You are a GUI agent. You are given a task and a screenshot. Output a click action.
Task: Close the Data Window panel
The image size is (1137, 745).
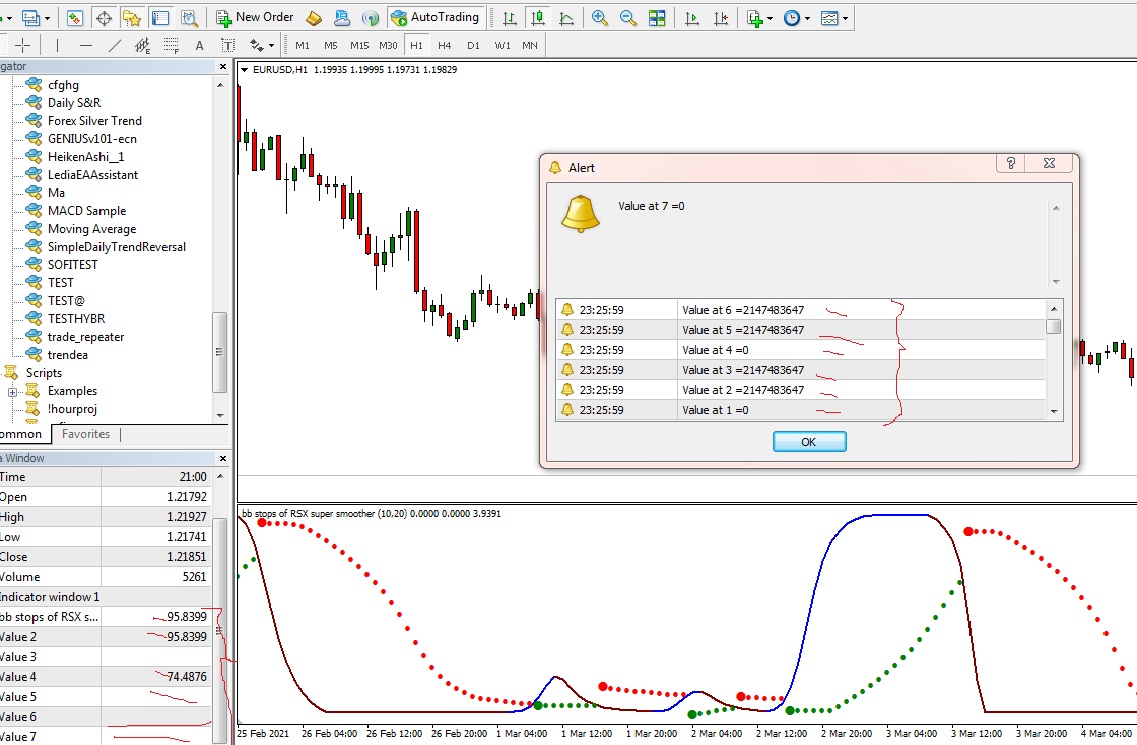click(223, 458)
